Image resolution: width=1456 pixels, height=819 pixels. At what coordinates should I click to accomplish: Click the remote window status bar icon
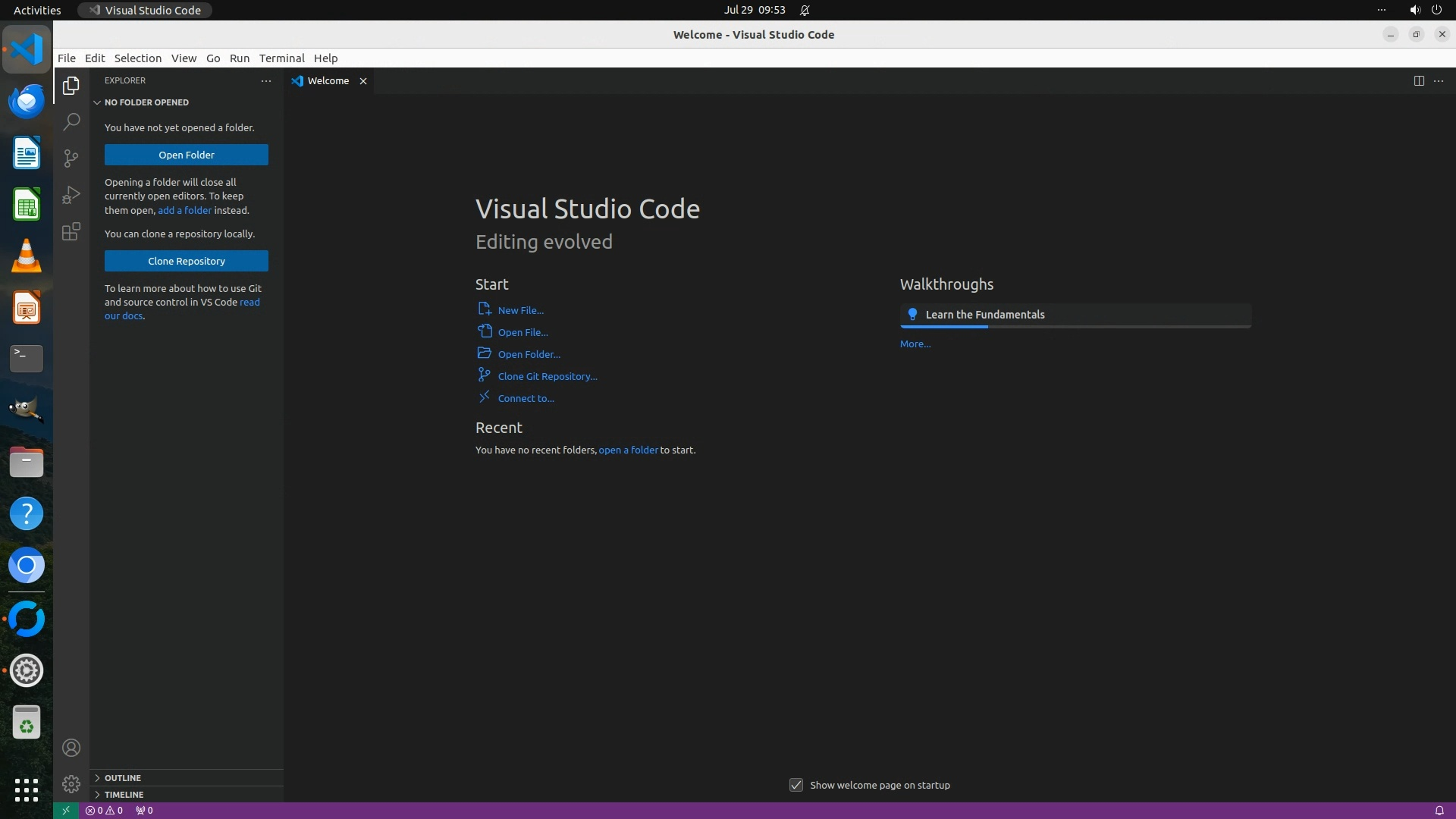click(x=65, y=810)
